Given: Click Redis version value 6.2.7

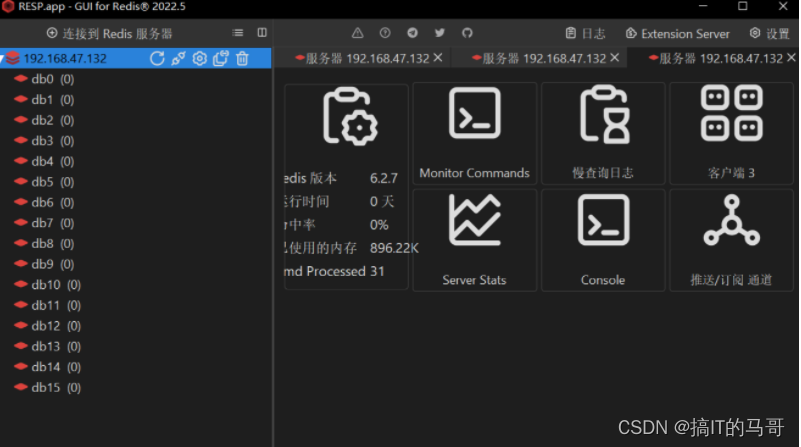Looking at the screenshot, I should (384, 178).
